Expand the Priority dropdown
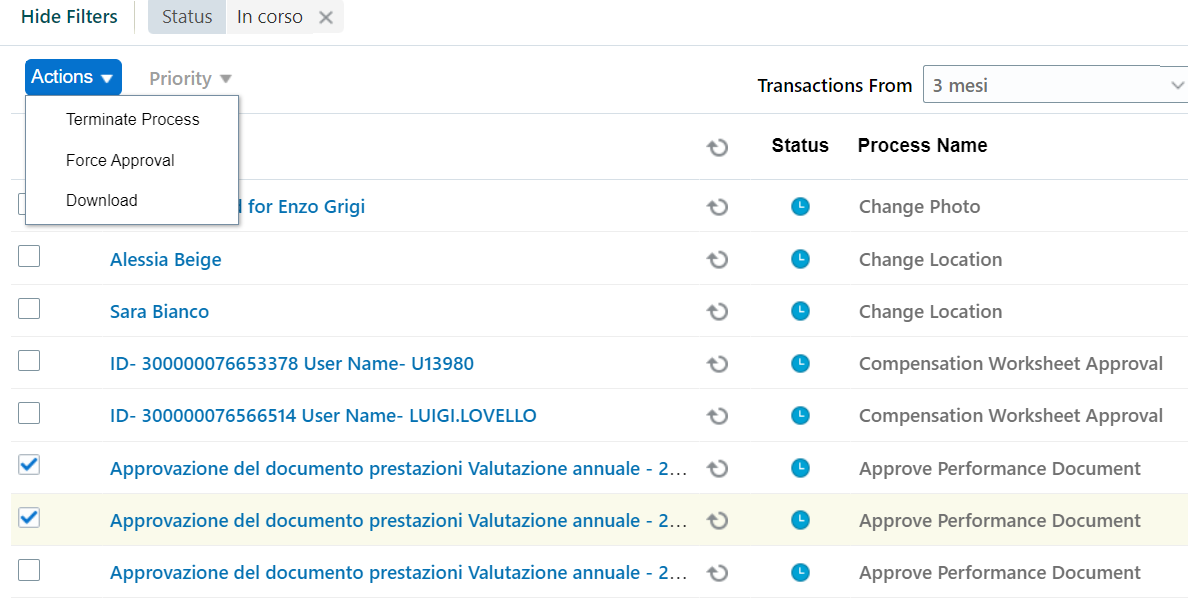The height and width of the screenshot is (608, 1188). pos(189,78)
